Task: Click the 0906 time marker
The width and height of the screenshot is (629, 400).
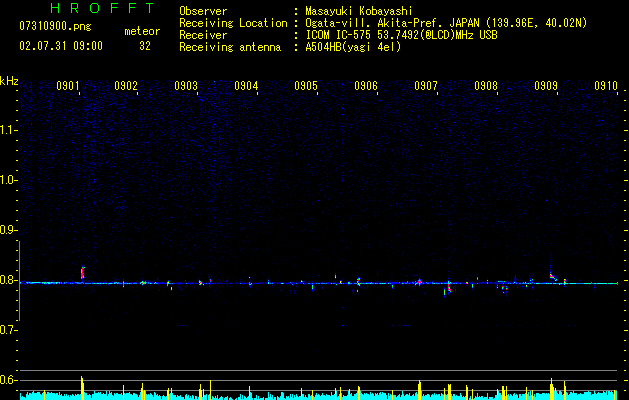Action: [366, 86]
